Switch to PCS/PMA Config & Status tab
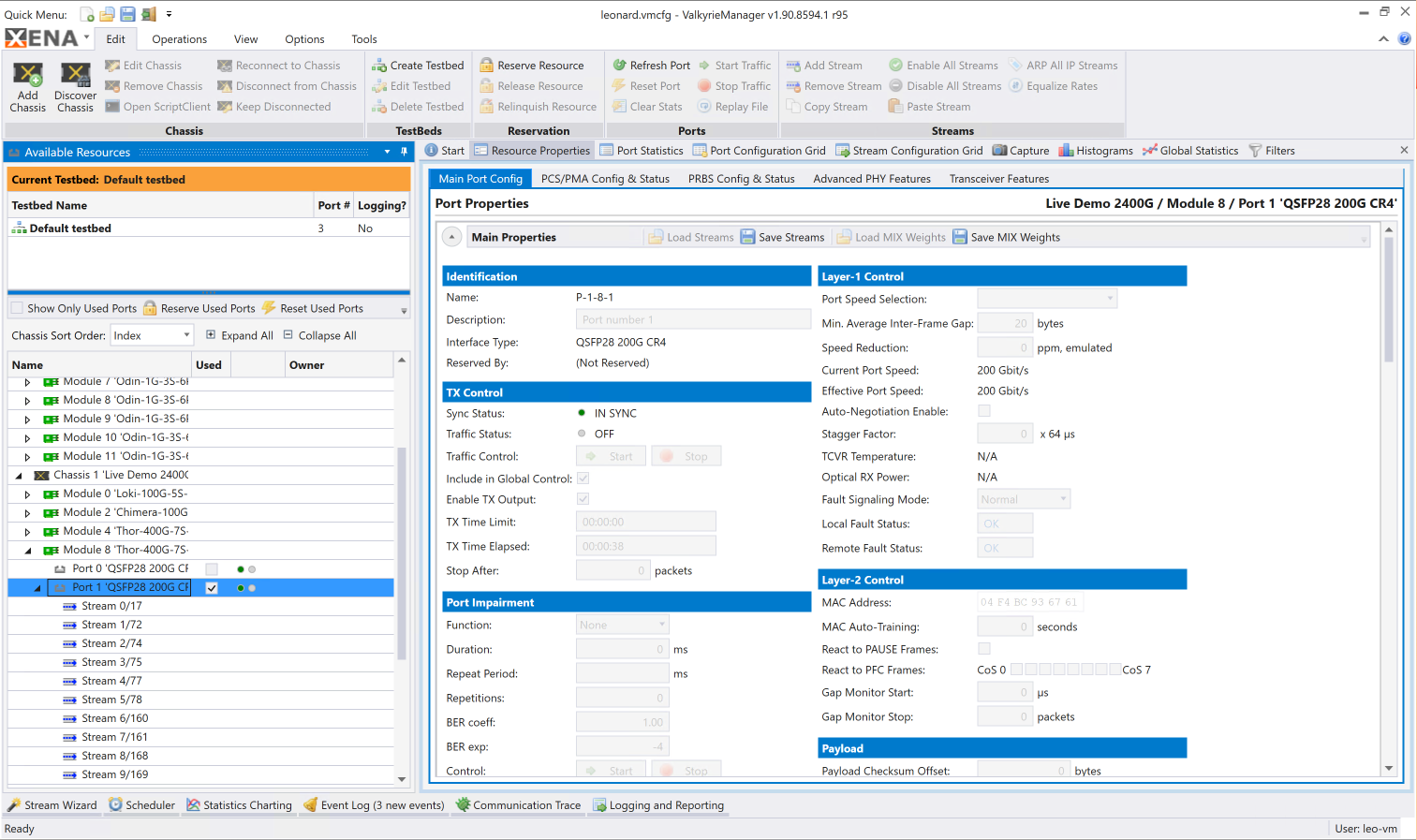The image size is (1417, 840). 605,179
